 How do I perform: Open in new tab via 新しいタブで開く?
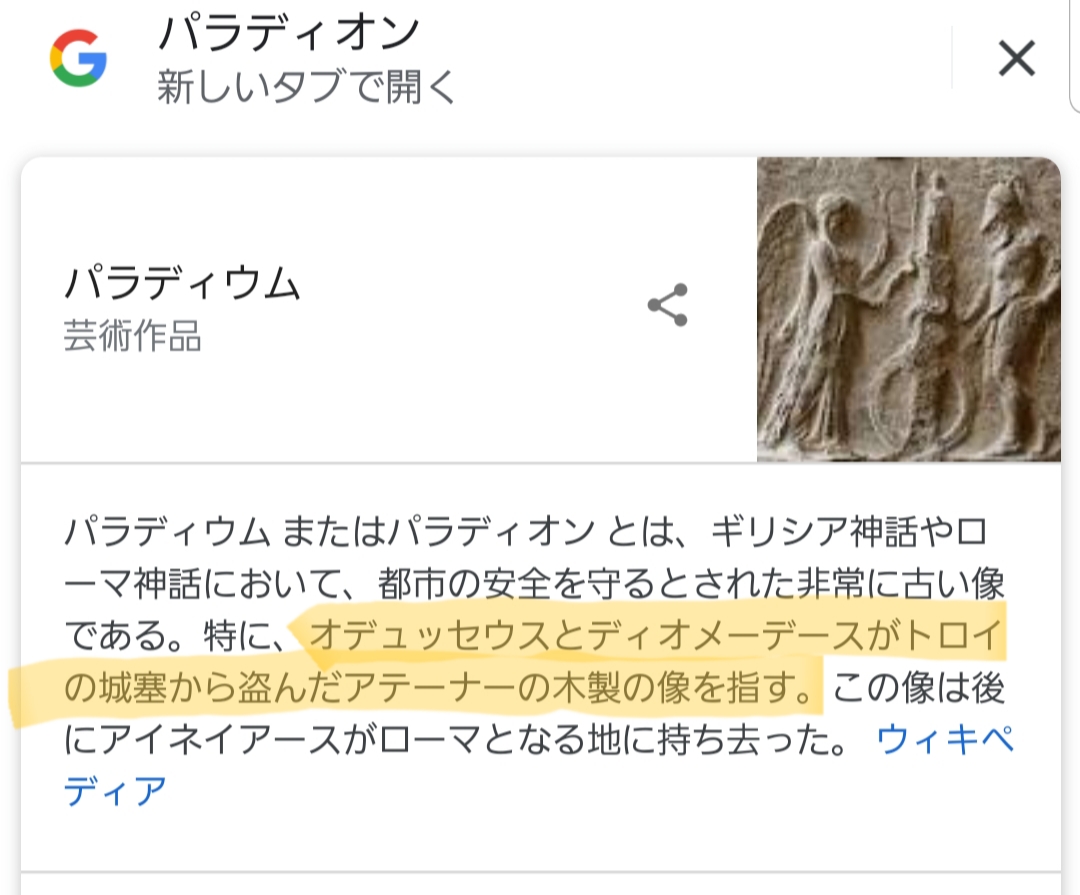tap(306, 88)
